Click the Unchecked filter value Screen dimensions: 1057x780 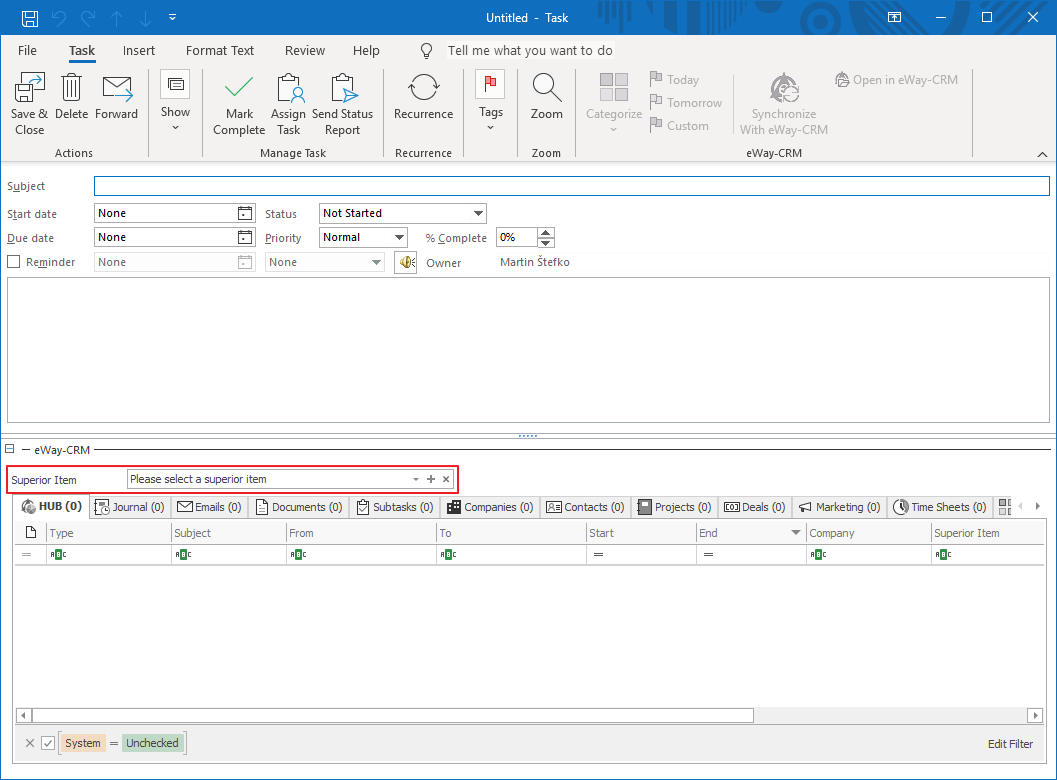coord(152,742)
